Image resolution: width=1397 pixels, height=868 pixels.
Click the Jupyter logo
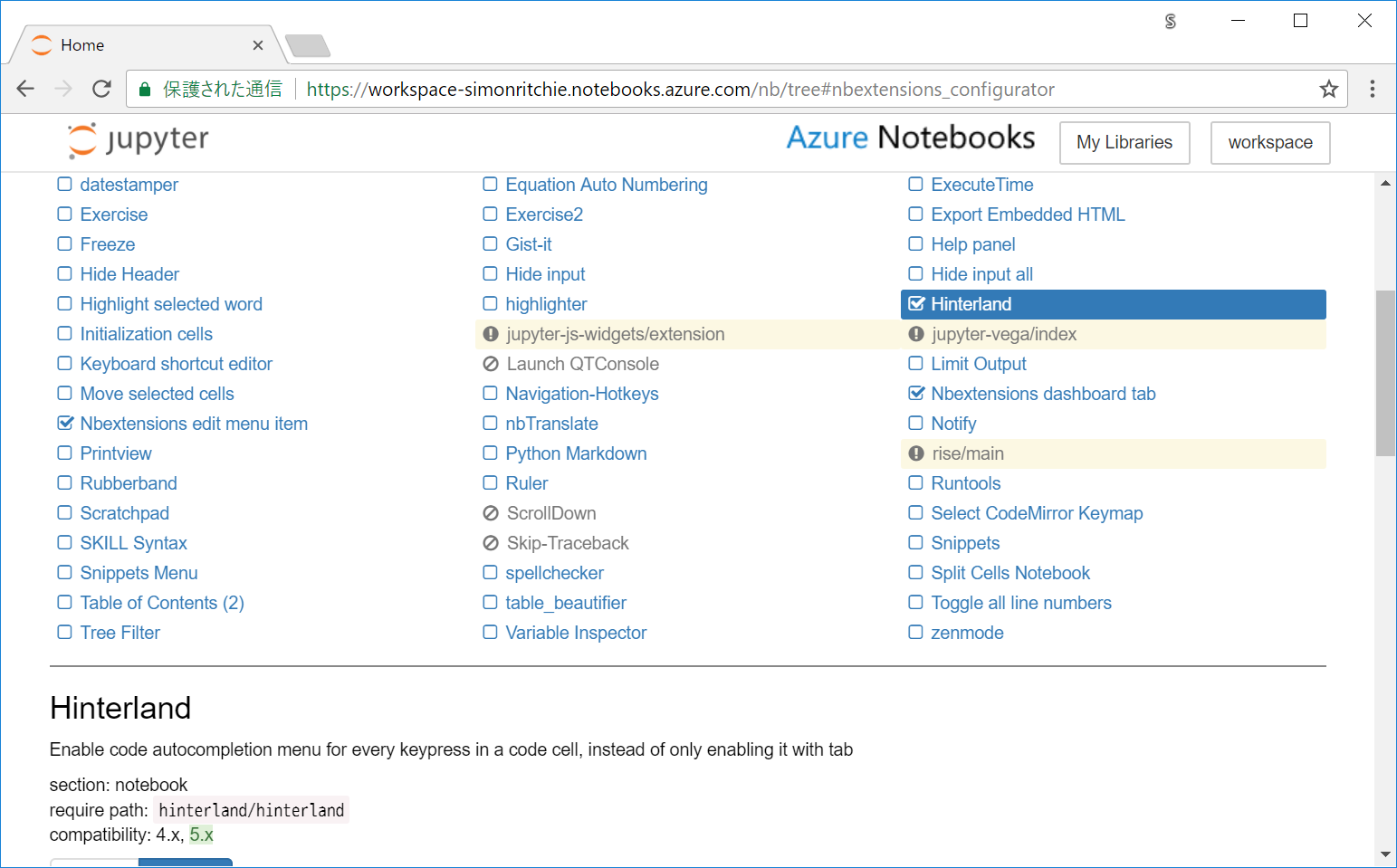click(138, 140)
